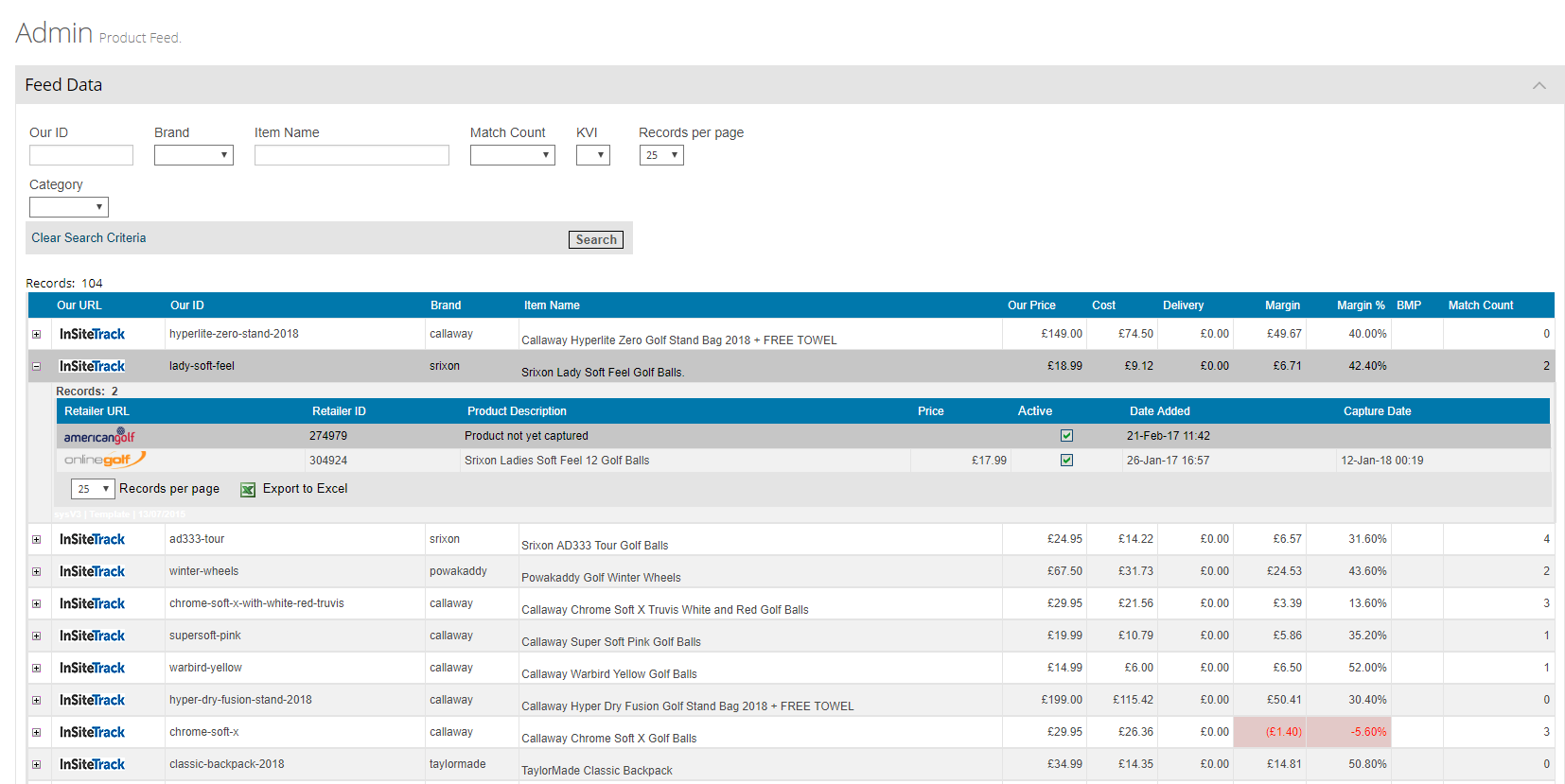
Task: Select the red (£1.40) margin cell
Action: (x=1271, y=732)
